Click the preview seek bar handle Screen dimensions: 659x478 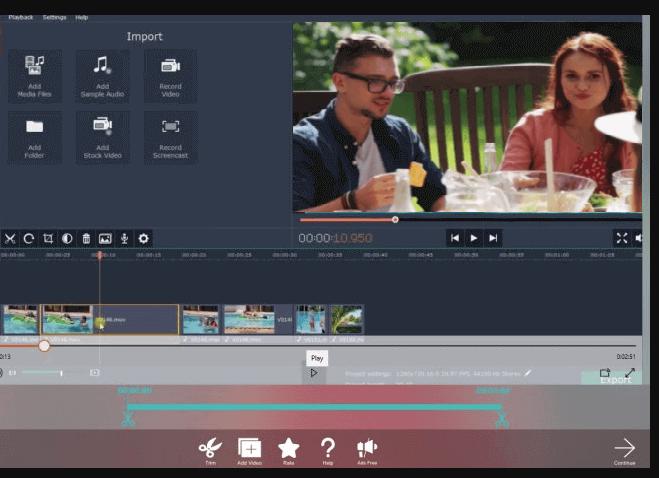395,219
